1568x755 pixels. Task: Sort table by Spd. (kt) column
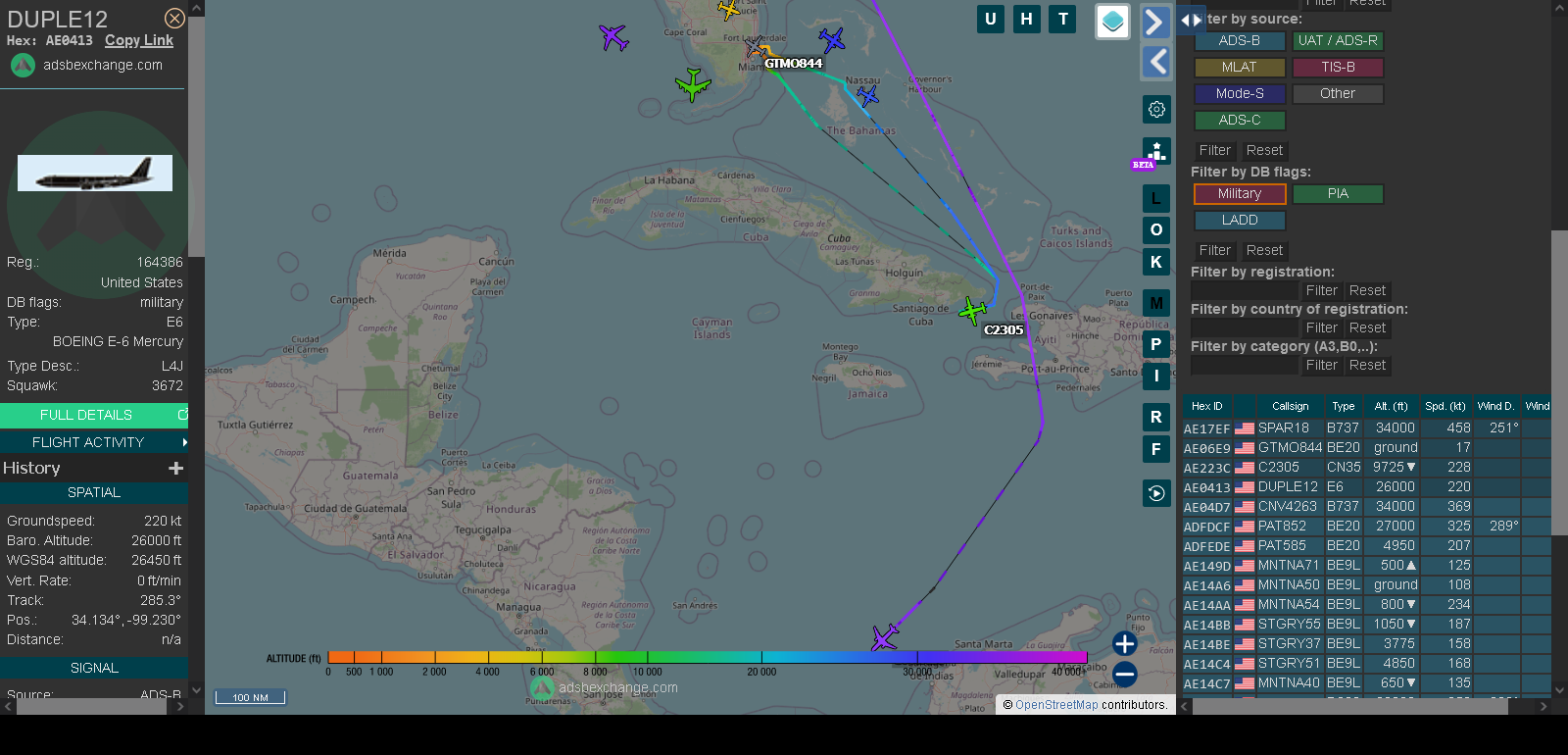1445,406
